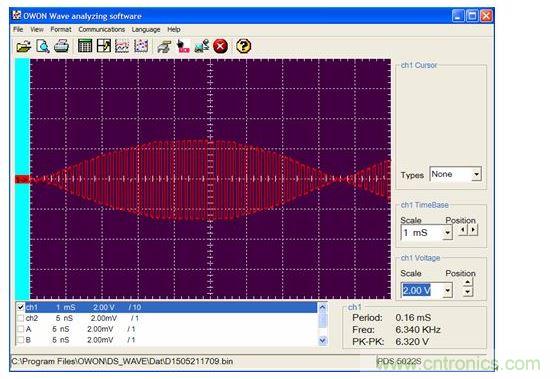
Task: Select the line waveform display icon
Action: click(122, 46)
